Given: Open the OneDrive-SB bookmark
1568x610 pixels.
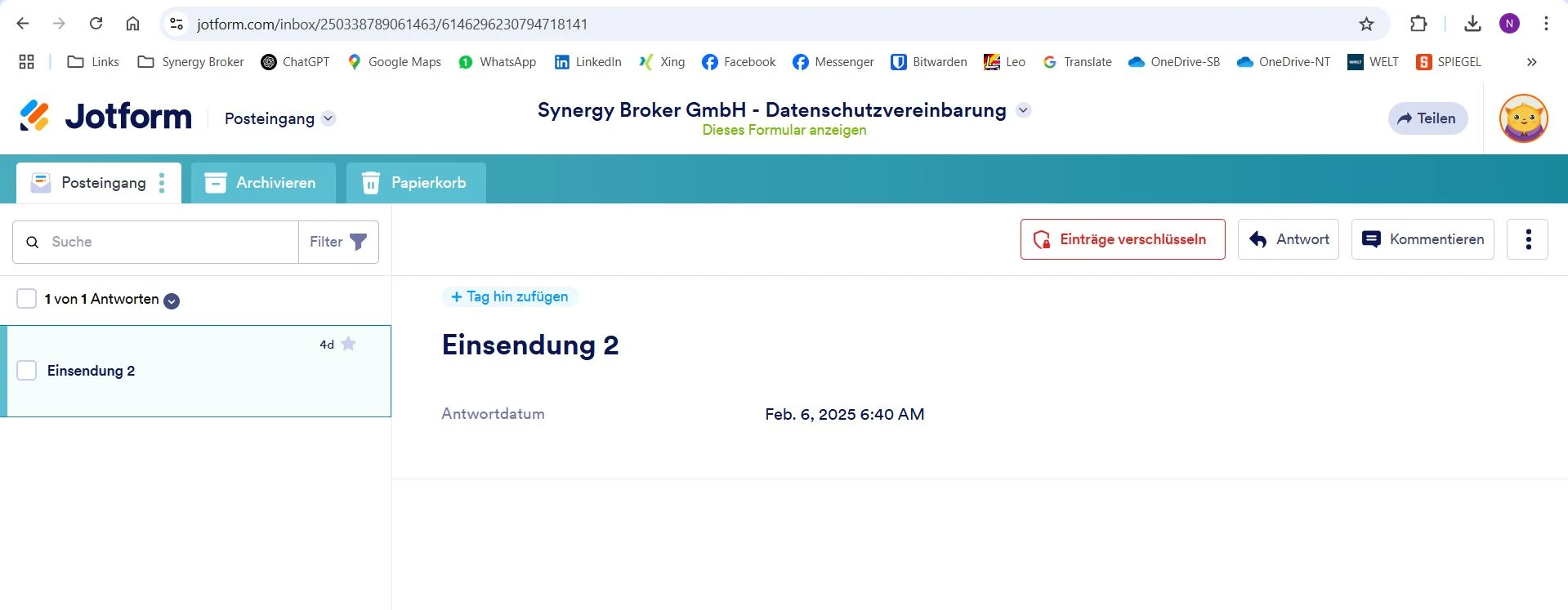Looking at the screenshot, I should click(x=1173, y=62).
